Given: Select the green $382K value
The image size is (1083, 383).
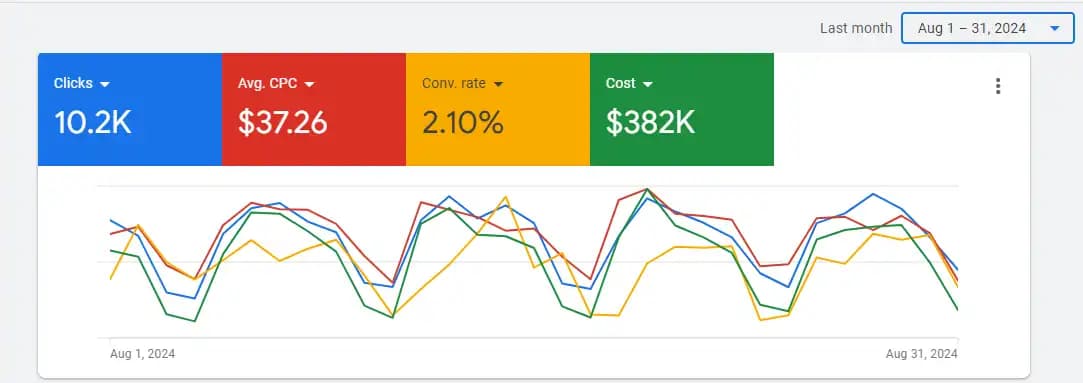Looking at the screenshot, I should tap(650, 123).
